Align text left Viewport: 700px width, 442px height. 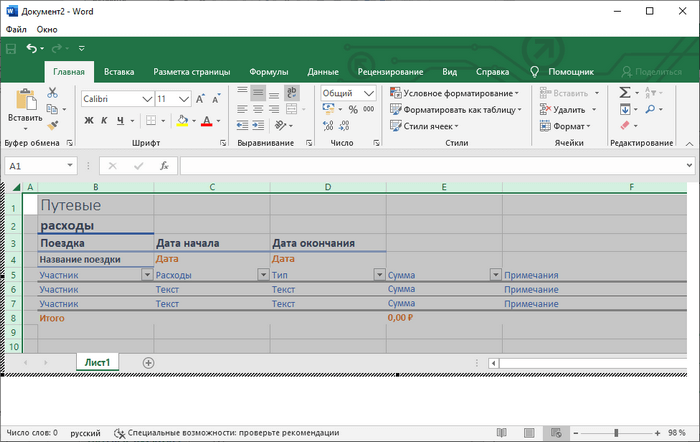pyautogui.click(x=242, y=109)
